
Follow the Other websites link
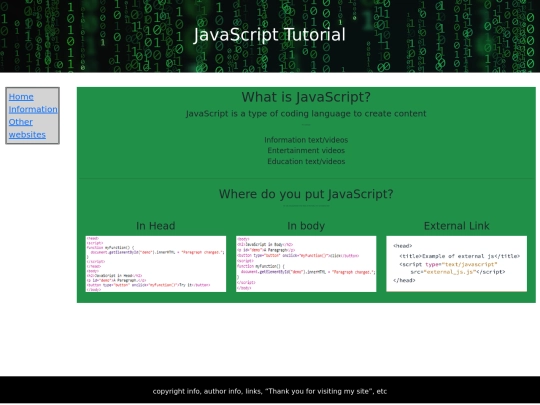point(27,128)
